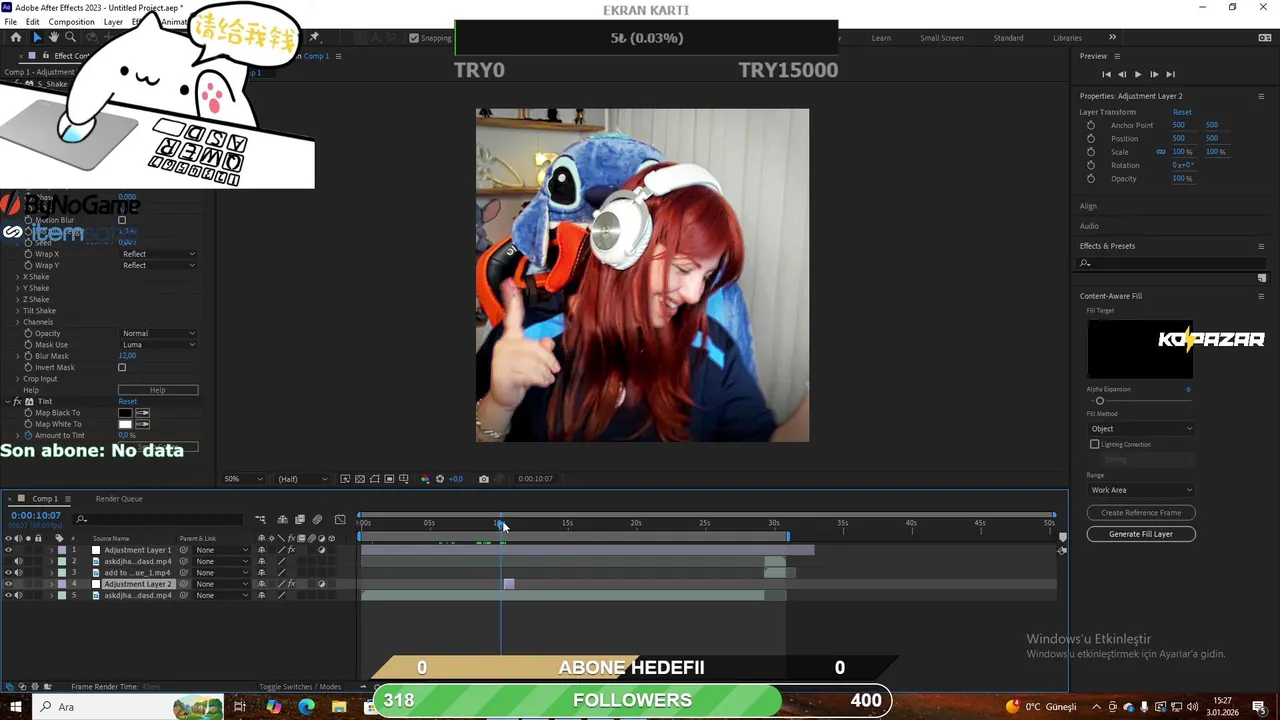Screen dimensions: 1280x720
Task: Open Windows File Explorer in taskbar
Action: (x=339, y=707)
